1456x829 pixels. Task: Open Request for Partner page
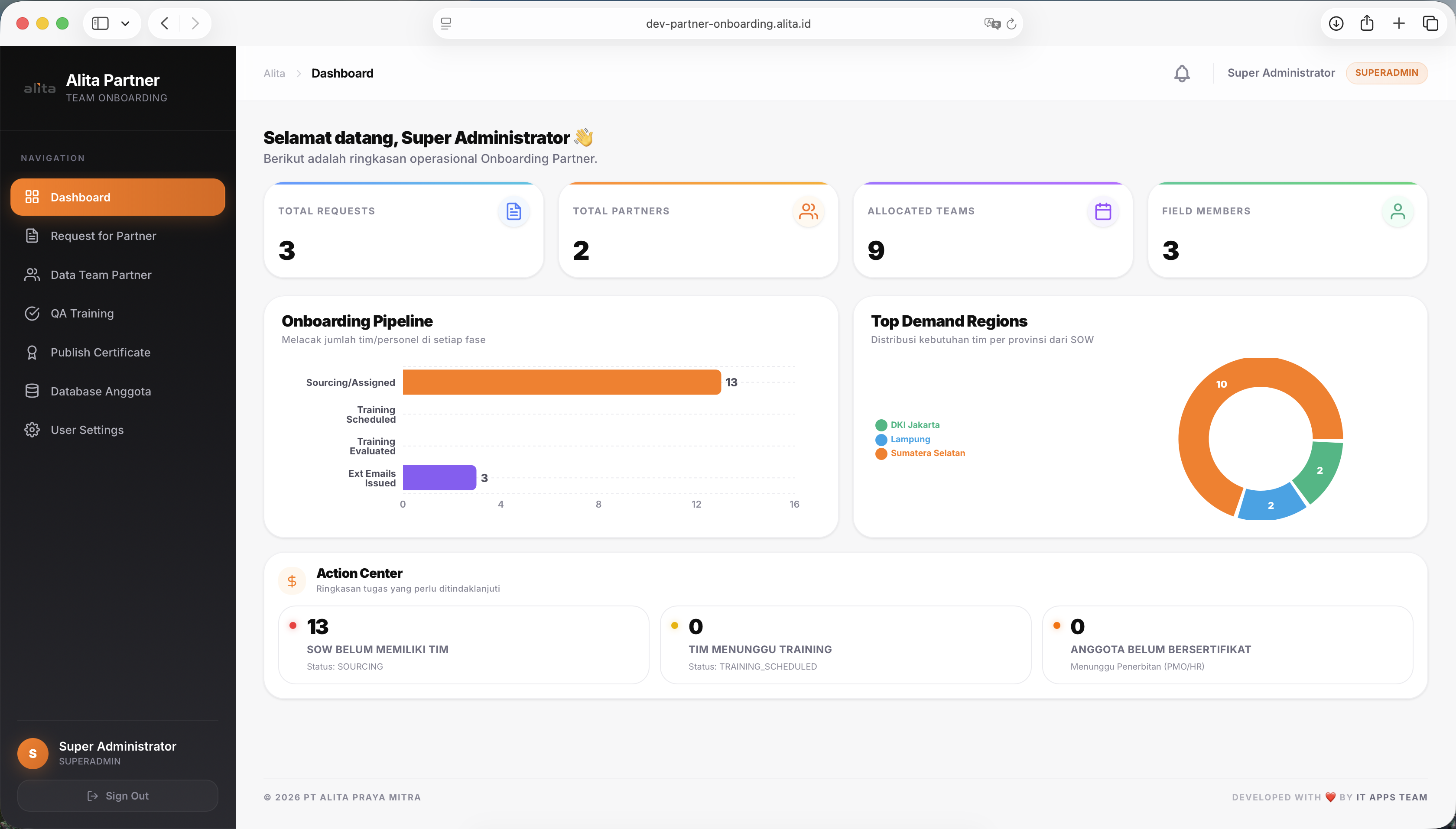click(x=118, y=236)
